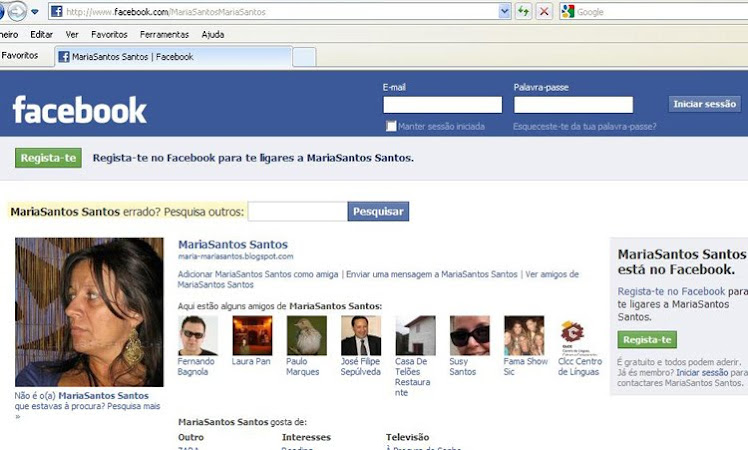Click green Regista-te button in top banner
Viewport: 748px width, 450px height.
click(48, 158)
